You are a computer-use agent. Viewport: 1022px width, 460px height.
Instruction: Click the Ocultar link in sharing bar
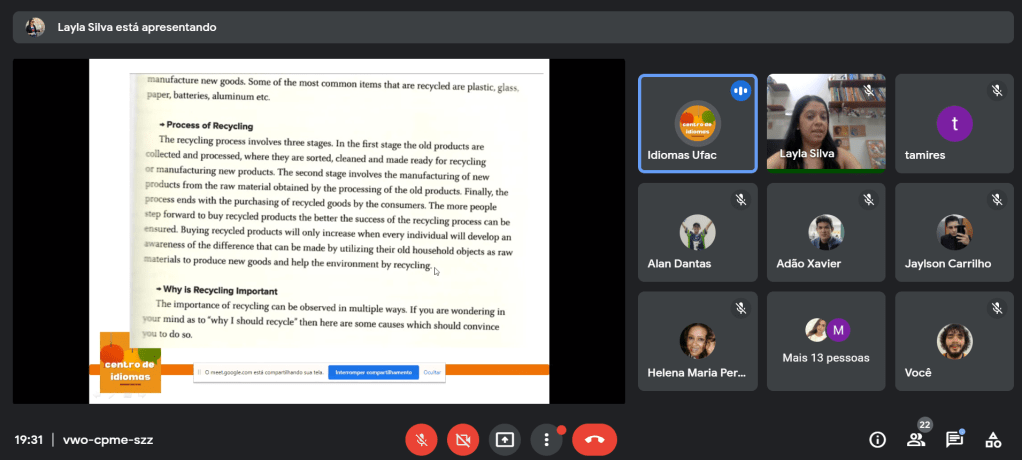432,372
